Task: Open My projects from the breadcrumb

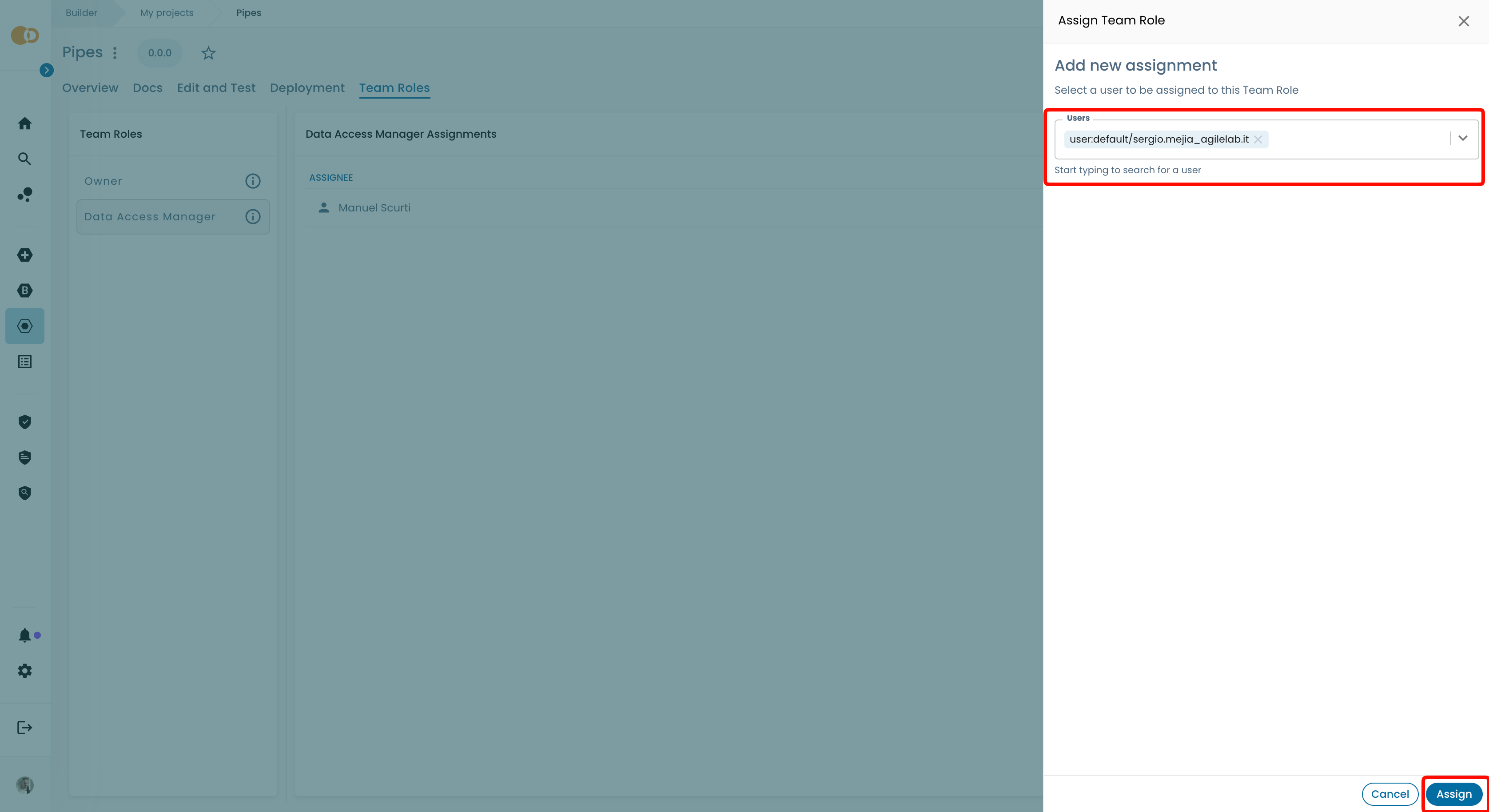Action: 167,12
